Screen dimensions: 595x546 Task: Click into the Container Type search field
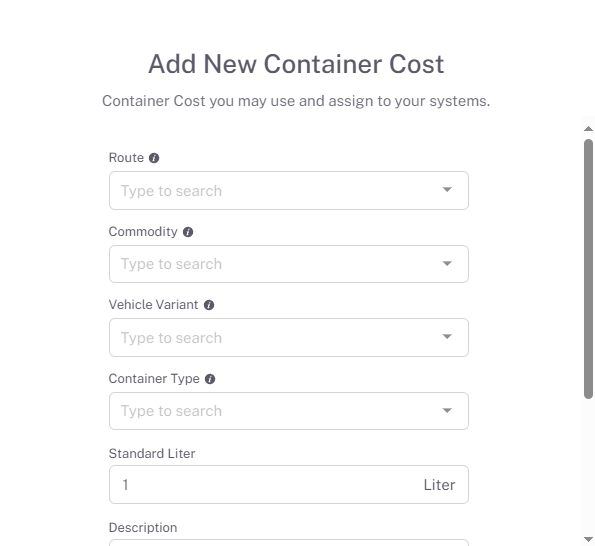coord(289,411)
